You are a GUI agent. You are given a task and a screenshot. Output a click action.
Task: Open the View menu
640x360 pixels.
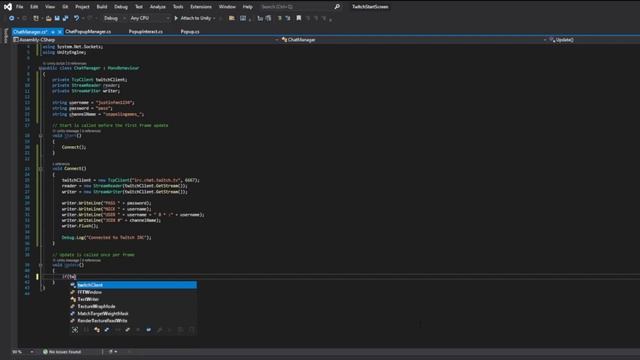50,7
